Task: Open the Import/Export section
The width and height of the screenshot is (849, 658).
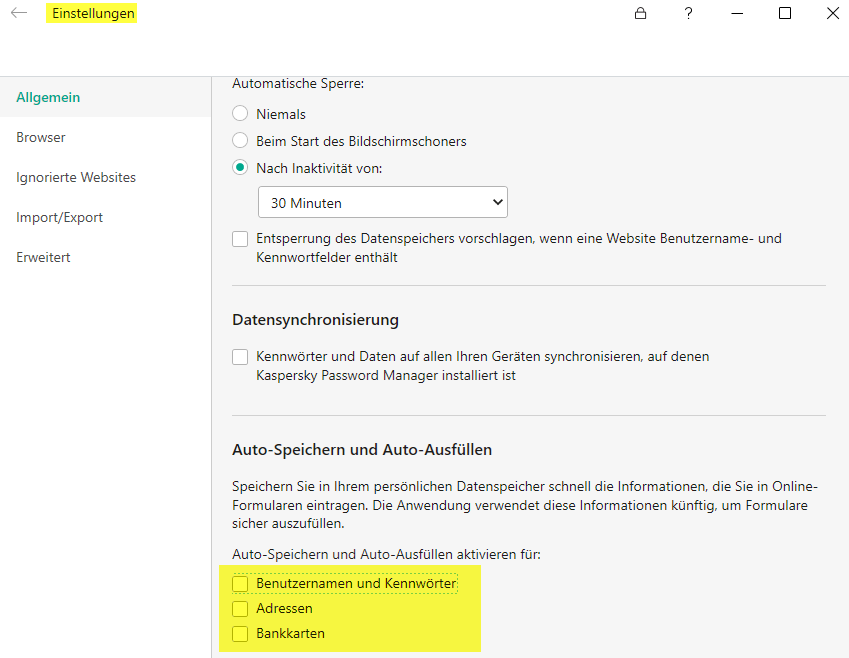Action: pos(59,218)
